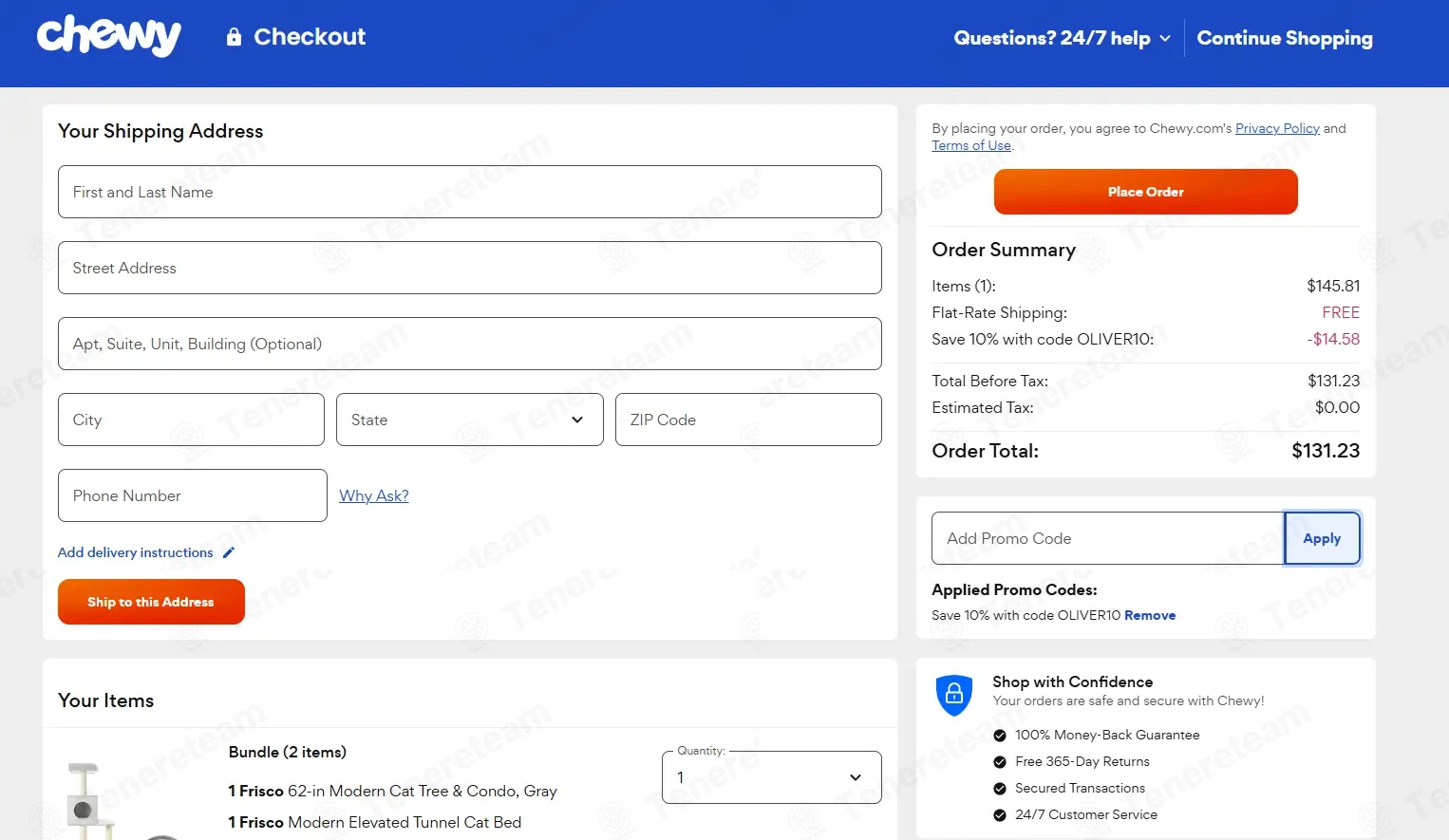Click the Checkout padlock icon
This screenshot has height=840, width=1449.
click(234, 37)
